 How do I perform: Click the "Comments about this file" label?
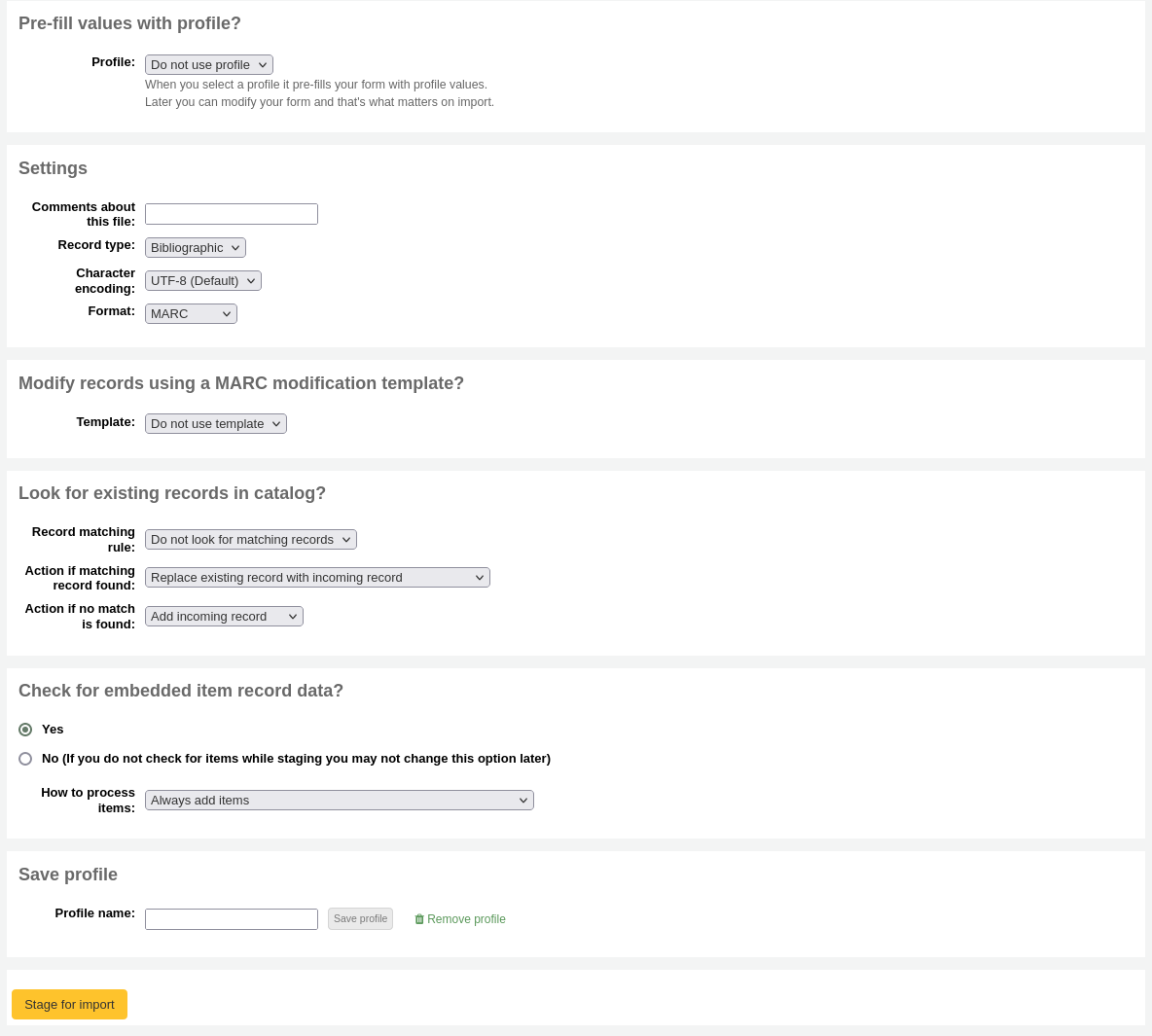pos(83,214)
